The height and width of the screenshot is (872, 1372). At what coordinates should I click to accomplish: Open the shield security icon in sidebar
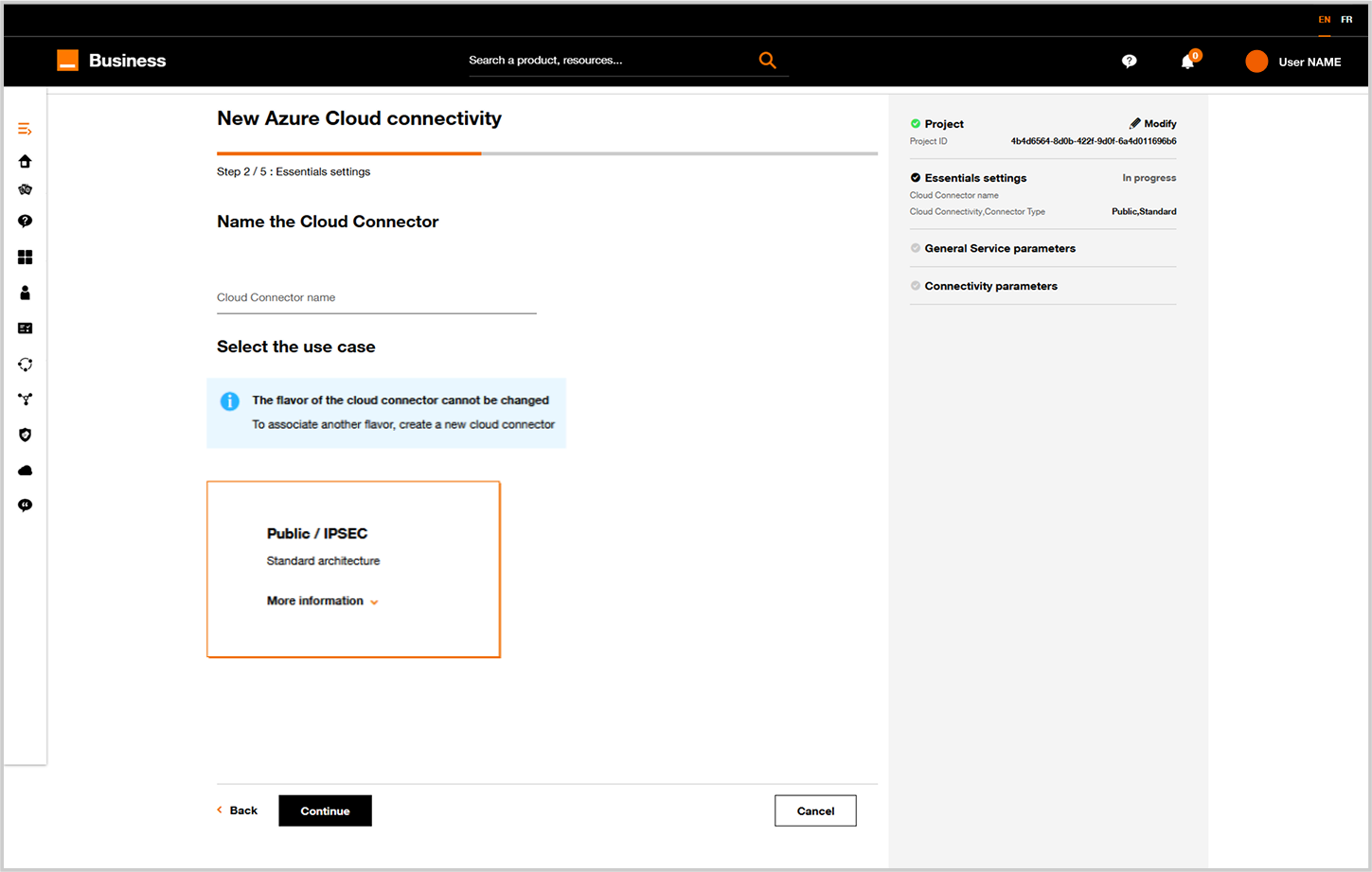(x=25, y=435)
